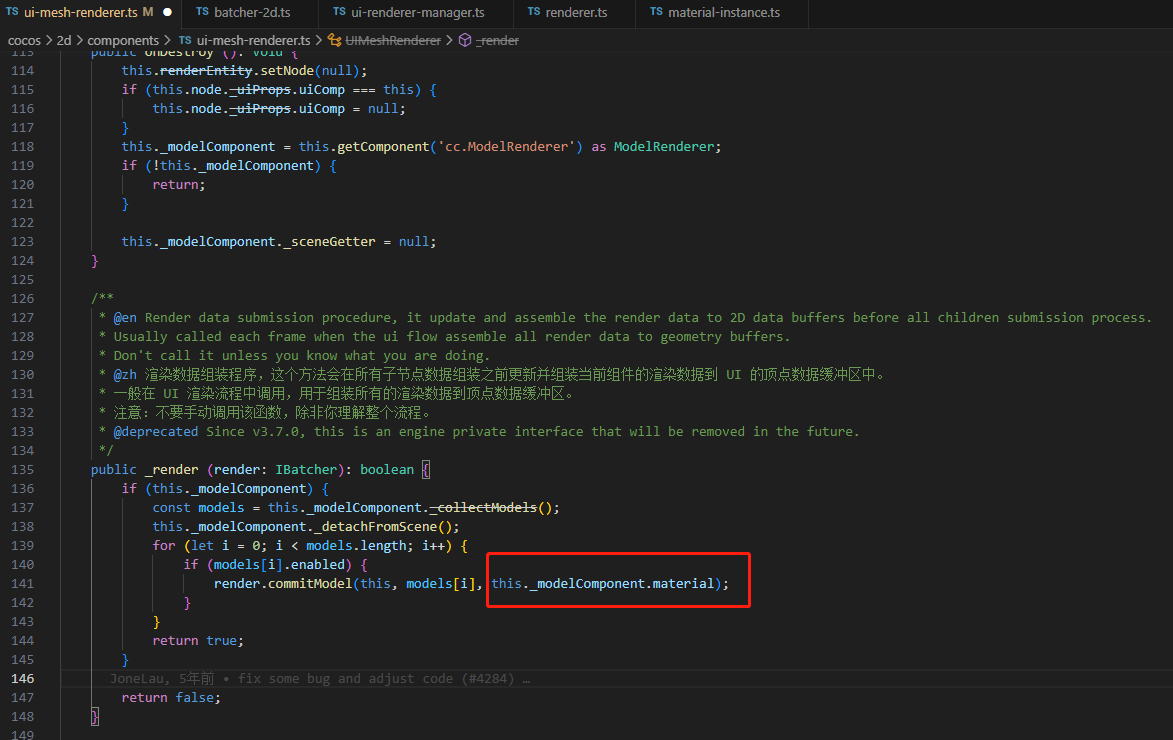This screenshot has height=740, width=1173.
Task: Click this._modelComponent.material argument on line 141
Action: pos(603,584)
